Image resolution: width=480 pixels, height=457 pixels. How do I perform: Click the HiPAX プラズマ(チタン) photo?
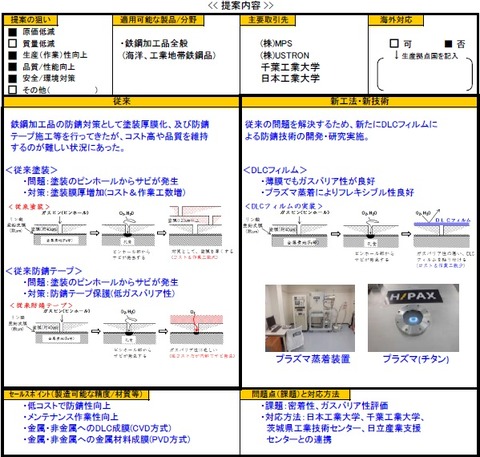coord(413,318)
